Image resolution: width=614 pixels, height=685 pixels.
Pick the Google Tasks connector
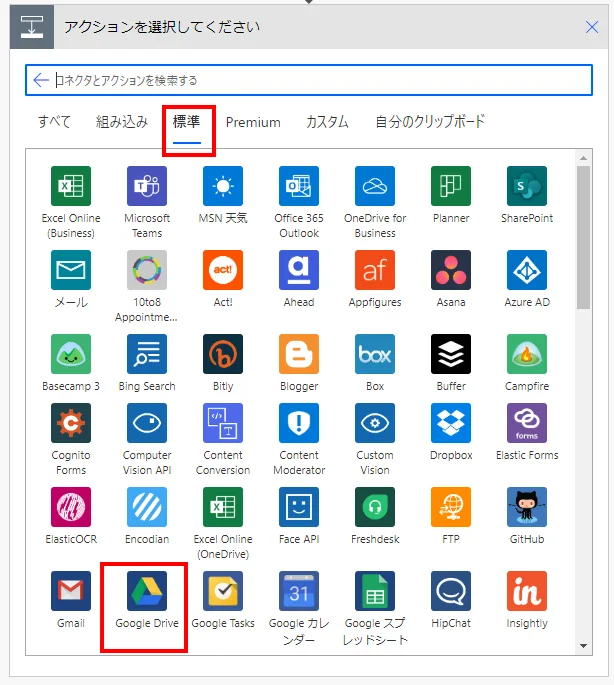[223, 591]
